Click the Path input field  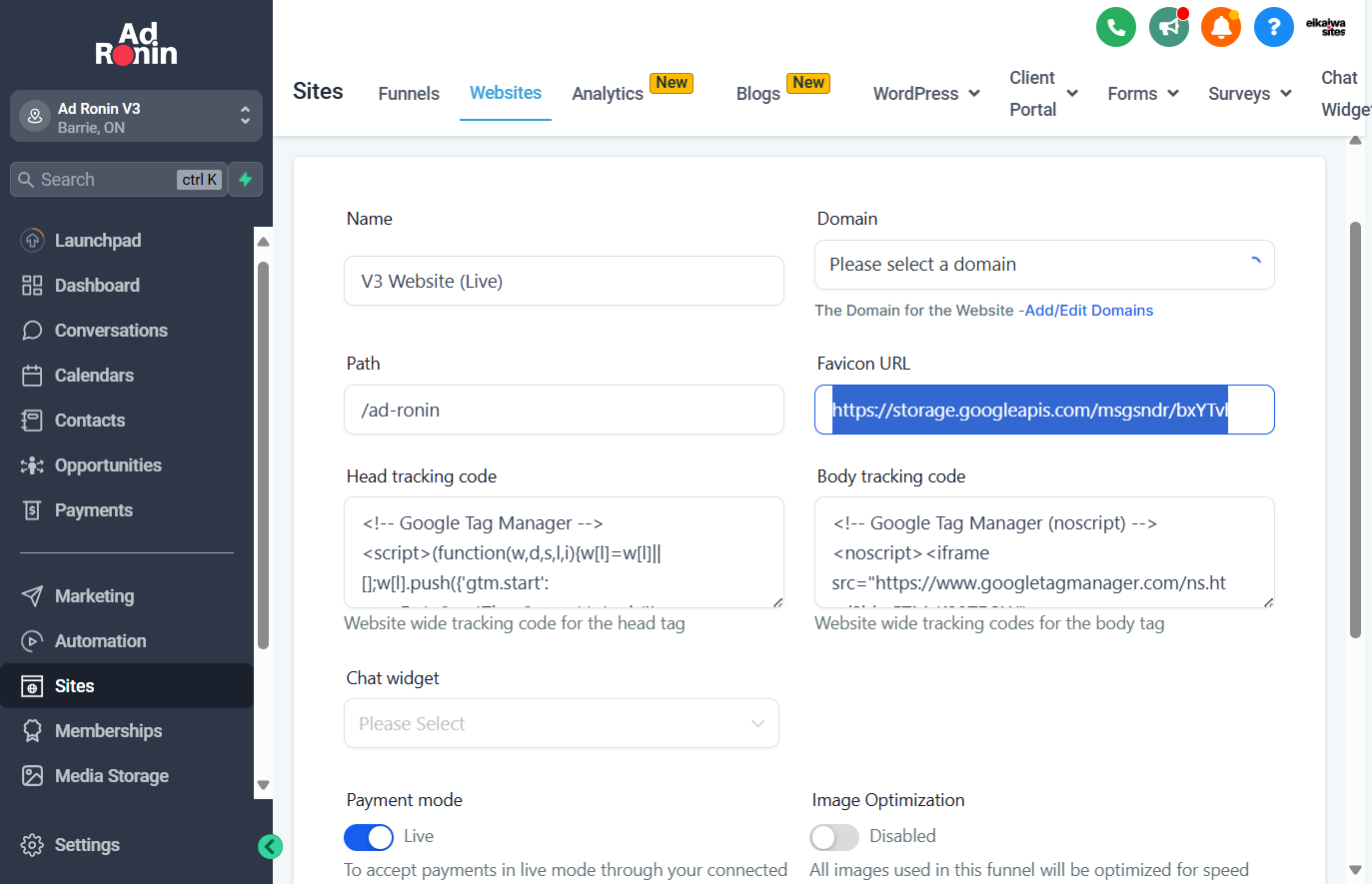[564, 410]
